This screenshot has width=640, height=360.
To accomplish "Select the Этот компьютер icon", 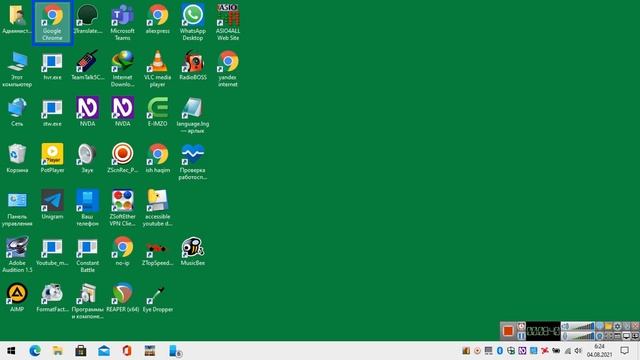I will coord(17,69).
